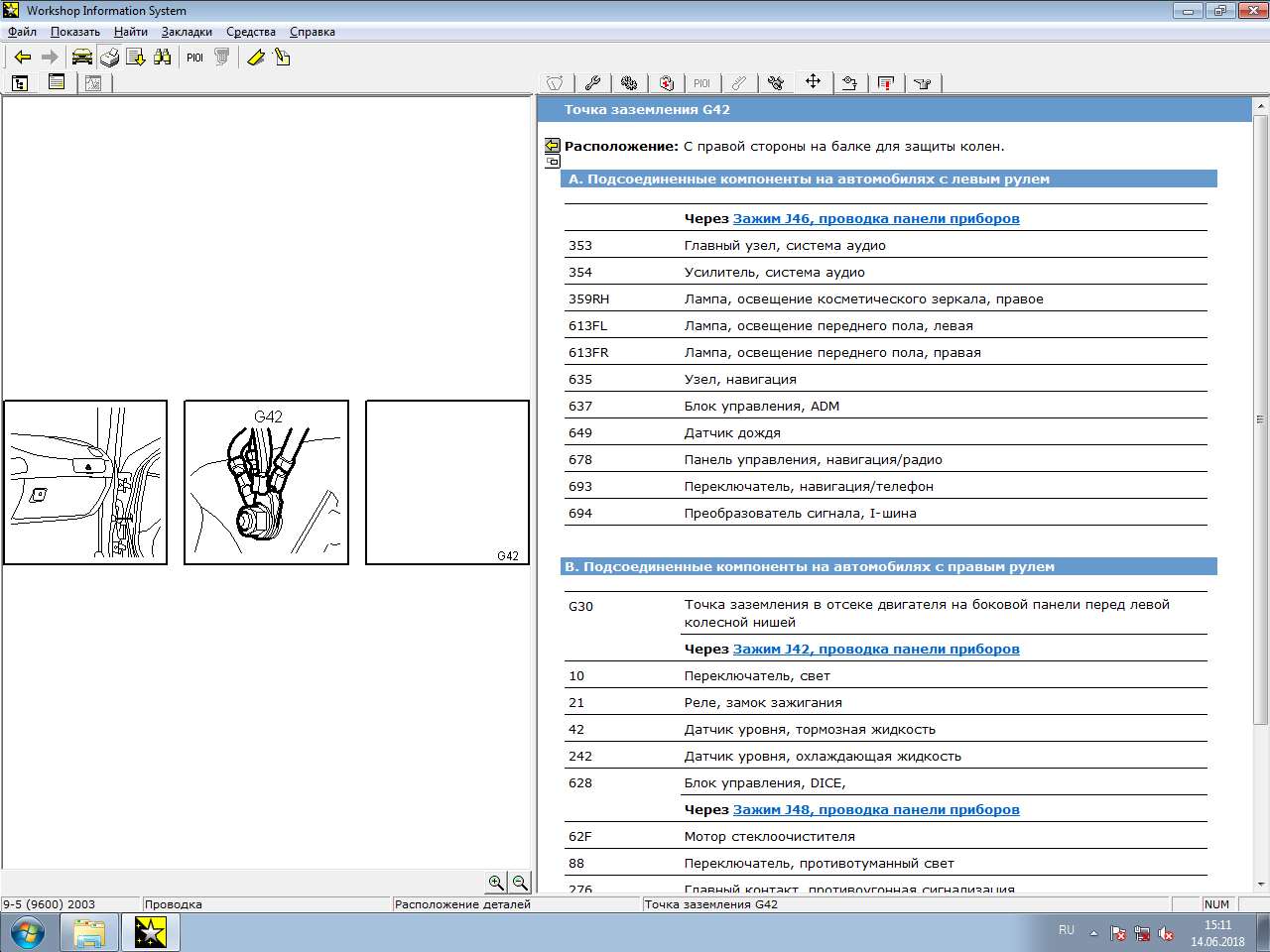
Task: Open the Справка menu
Action: 312,32
